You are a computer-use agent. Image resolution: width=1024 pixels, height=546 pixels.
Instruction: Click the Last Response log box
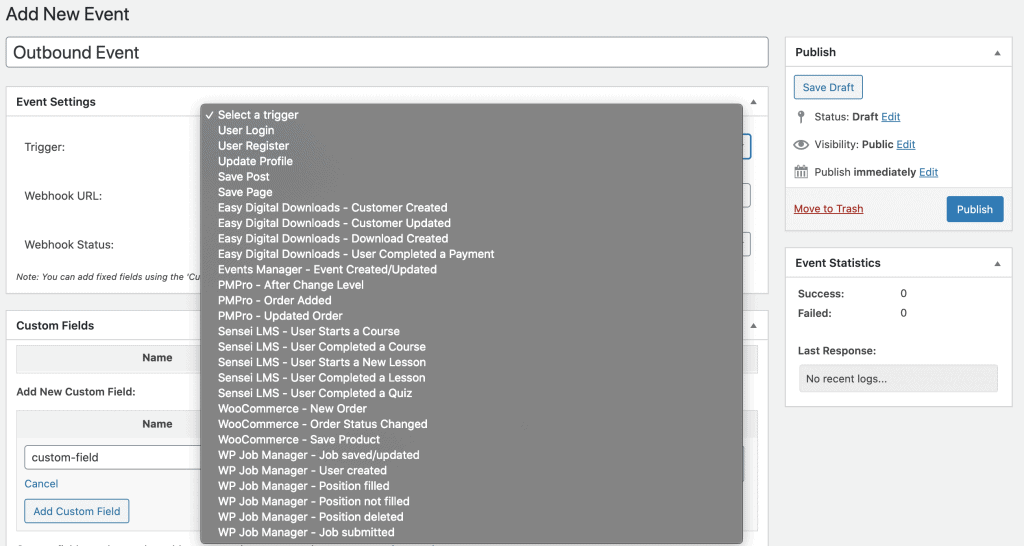click(x=898, y=379)
